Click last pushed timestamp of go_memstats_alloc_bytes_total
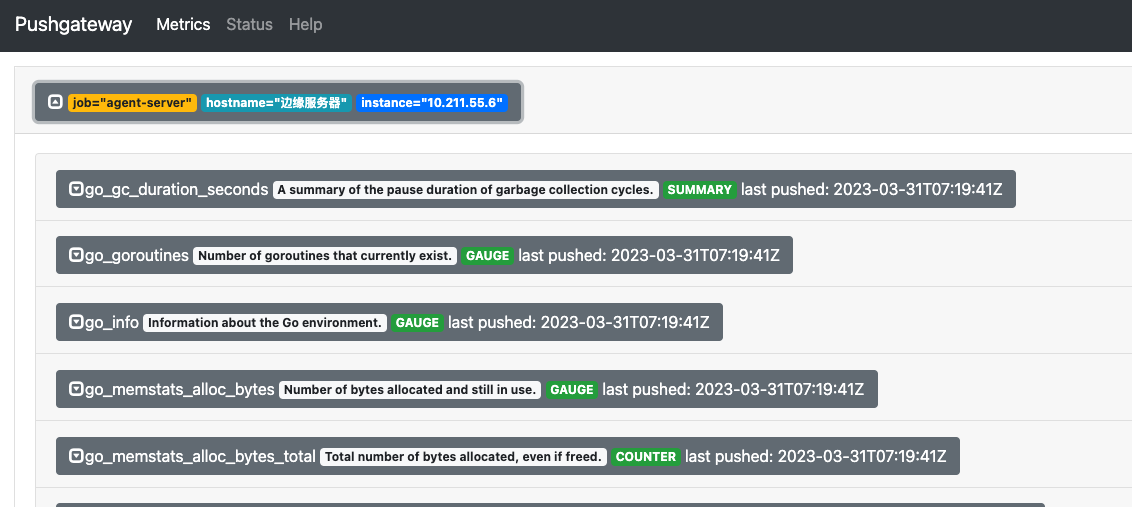1132x507 pixels. (x=816, y=456)
